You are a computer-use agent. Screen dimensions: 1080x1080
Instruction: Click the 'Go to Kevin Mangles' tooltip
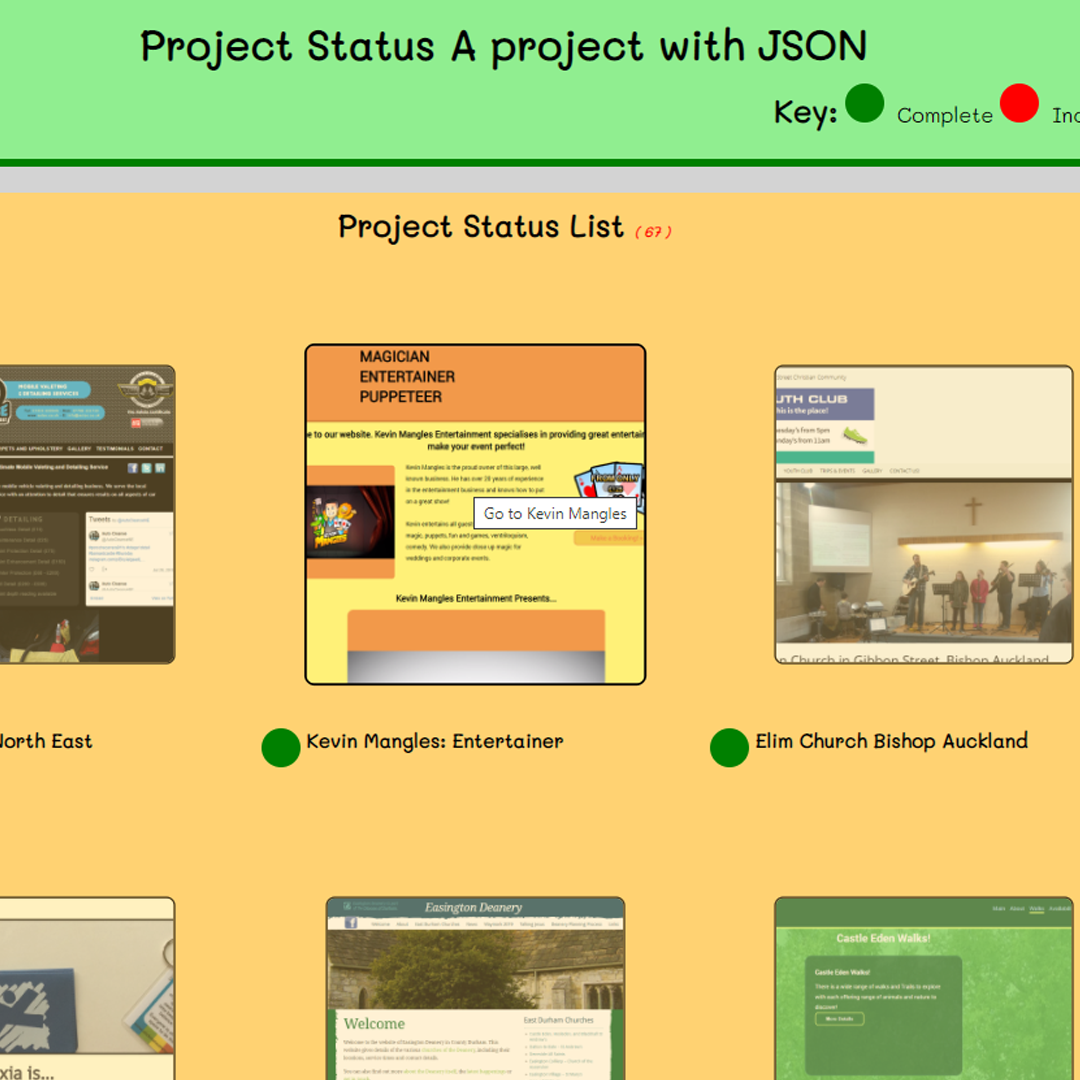coord(555,513)
